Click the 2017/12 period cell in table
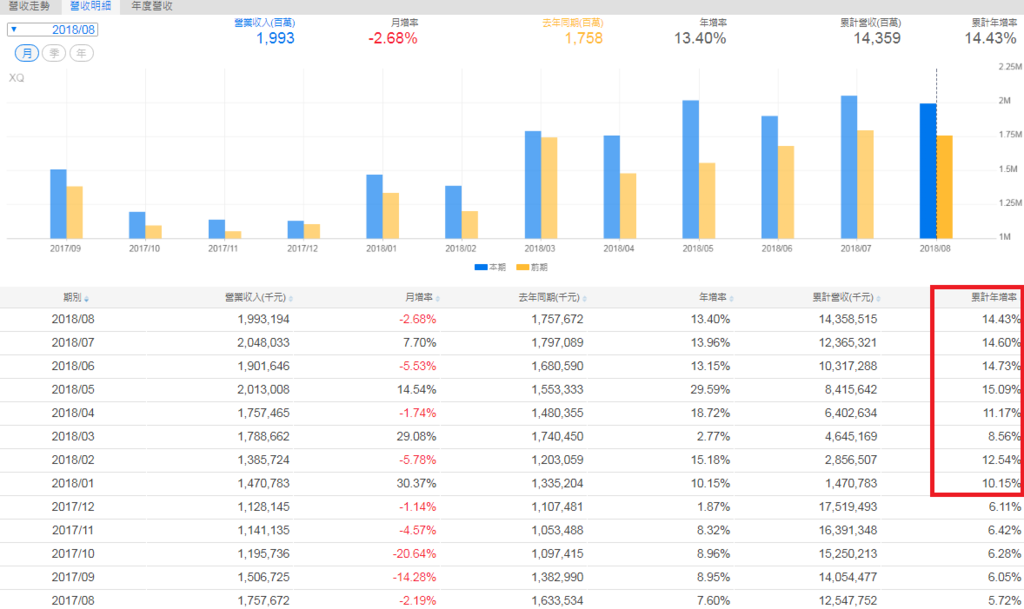 point(73,507)
